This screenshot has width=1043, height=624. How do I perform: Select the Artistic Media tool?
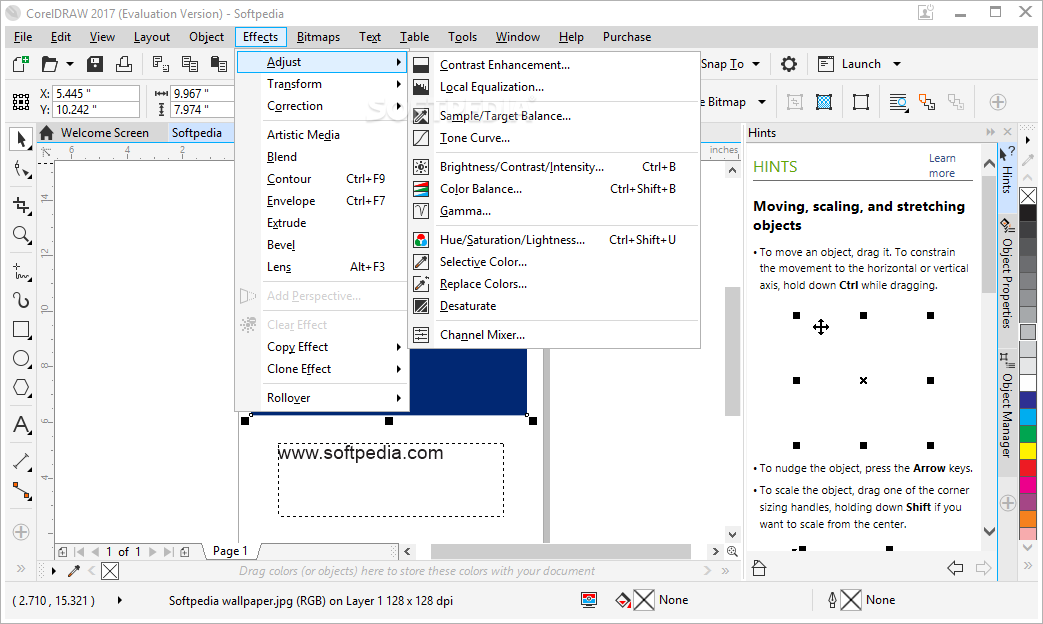[21, 300]
